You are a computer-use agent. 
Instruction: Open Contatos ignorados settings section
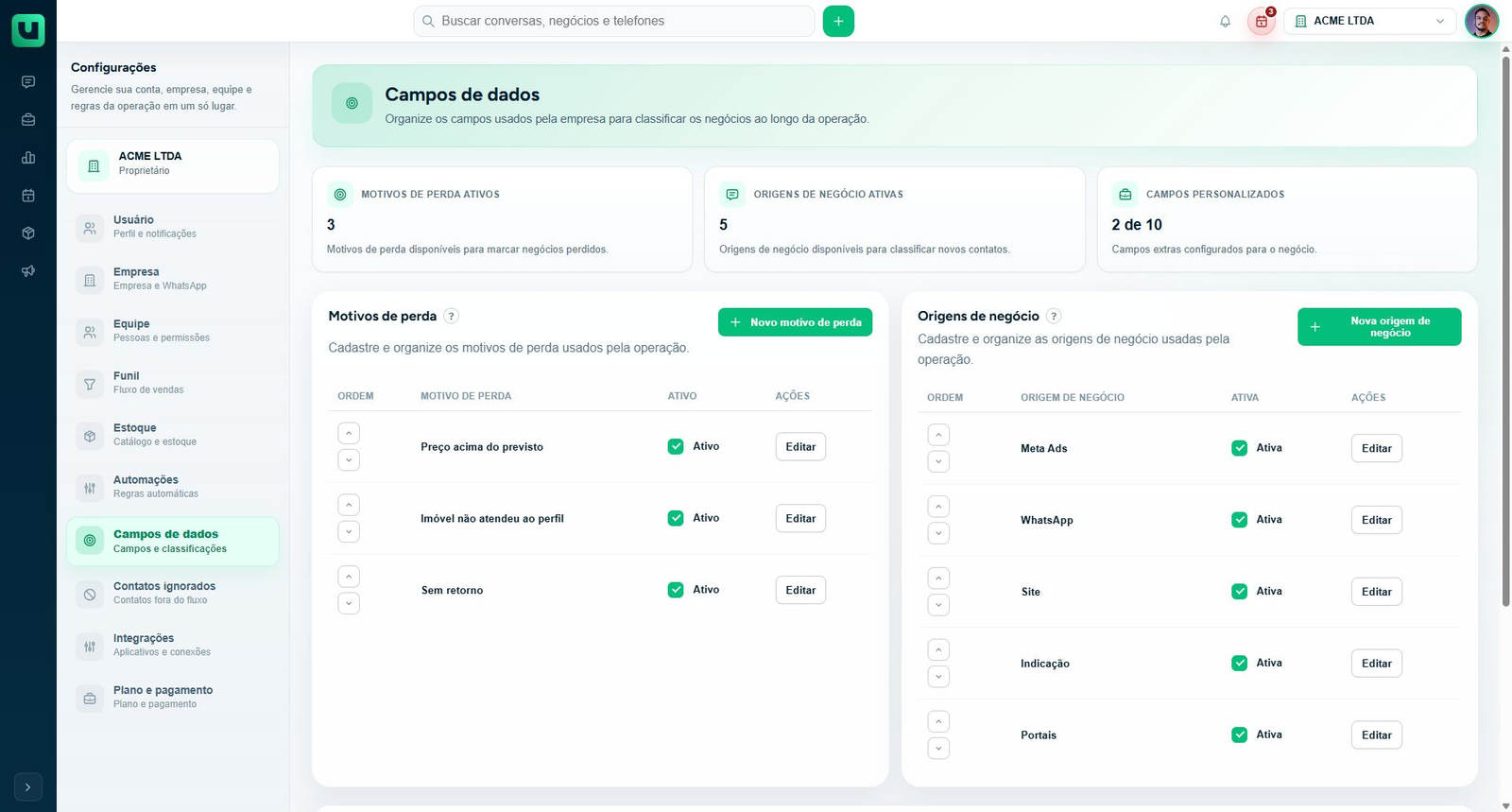click(x=173, y=593)
